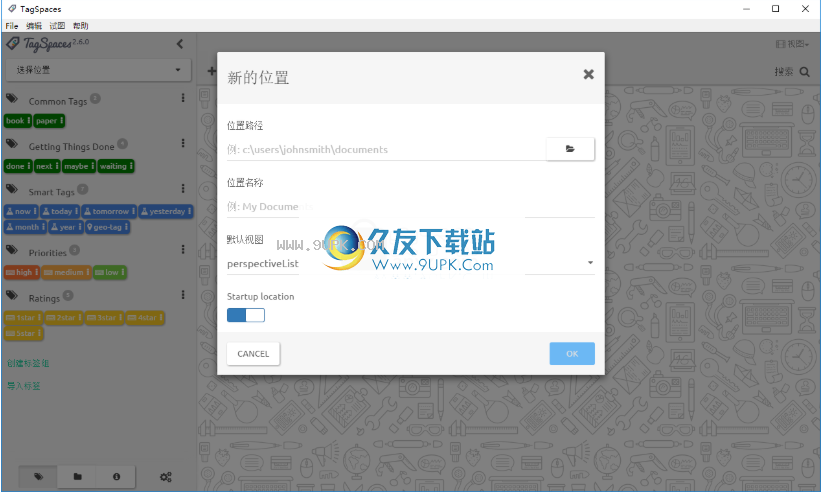This screenshot has height=496, width=825.
Task: Click the OK button
Action: tap(572, 354)
